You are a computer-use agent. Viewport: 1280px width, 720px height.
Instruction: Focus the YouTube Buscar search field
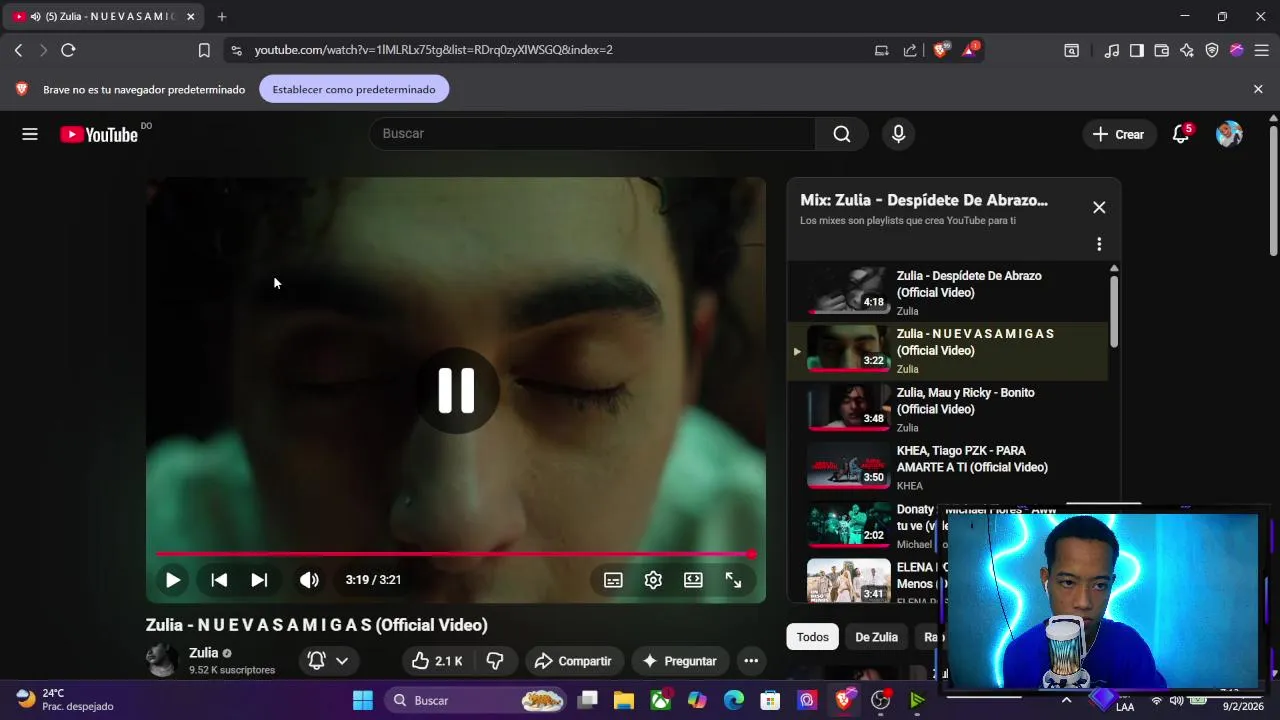pos(592,134)
